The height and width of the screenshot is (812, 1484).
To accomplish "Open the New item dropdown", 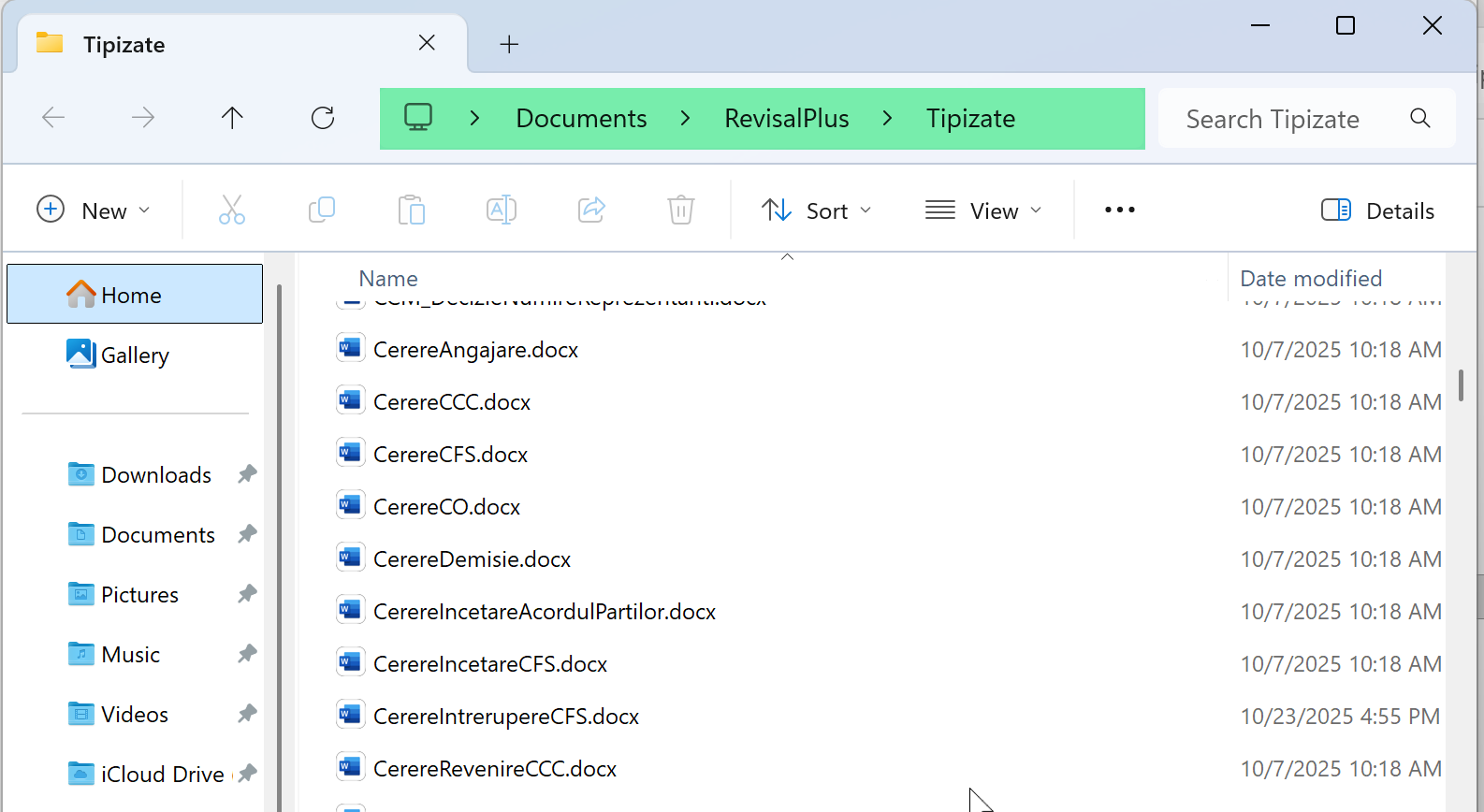I will click(94, 210).
